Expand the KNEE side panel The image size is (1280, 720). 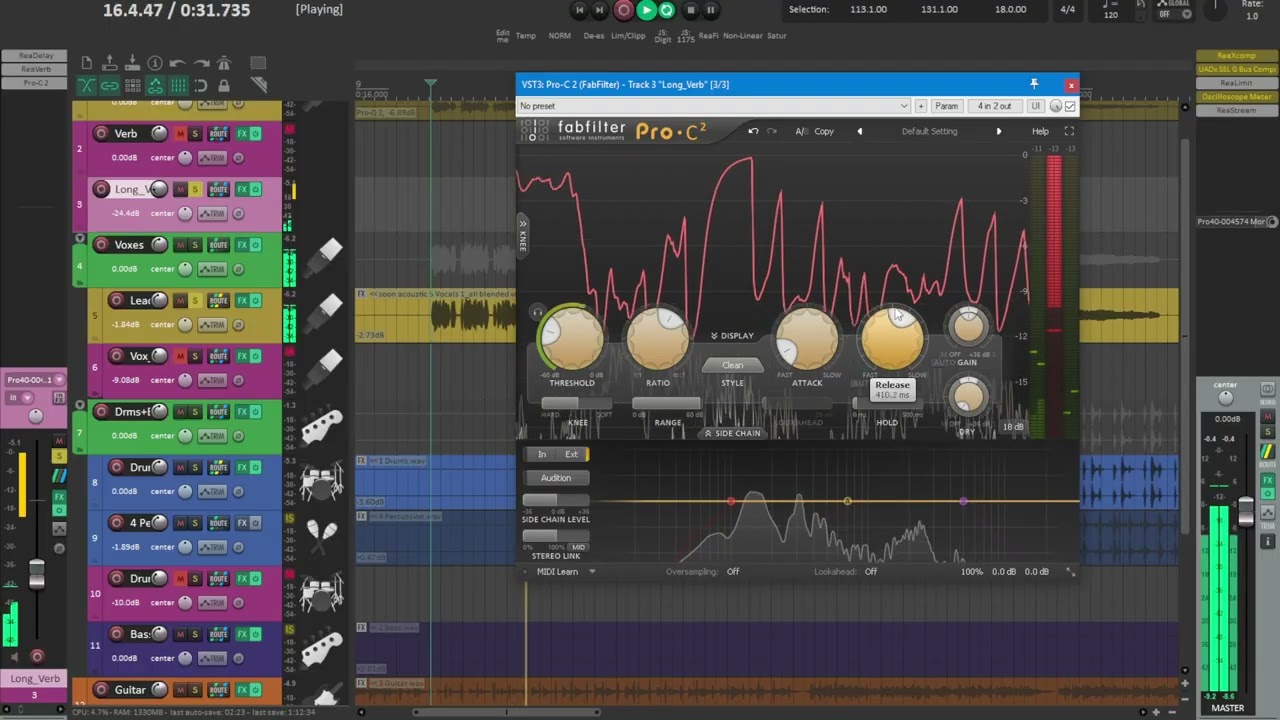(522, 236)
